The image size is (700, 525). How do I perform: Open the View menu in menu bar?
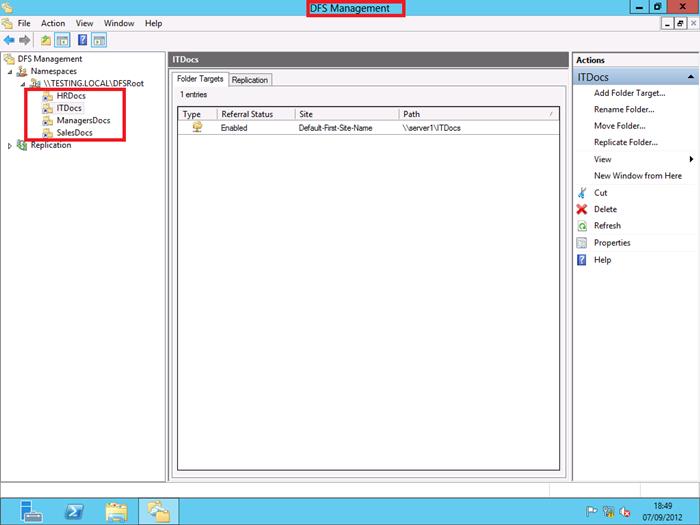(84, 23)
